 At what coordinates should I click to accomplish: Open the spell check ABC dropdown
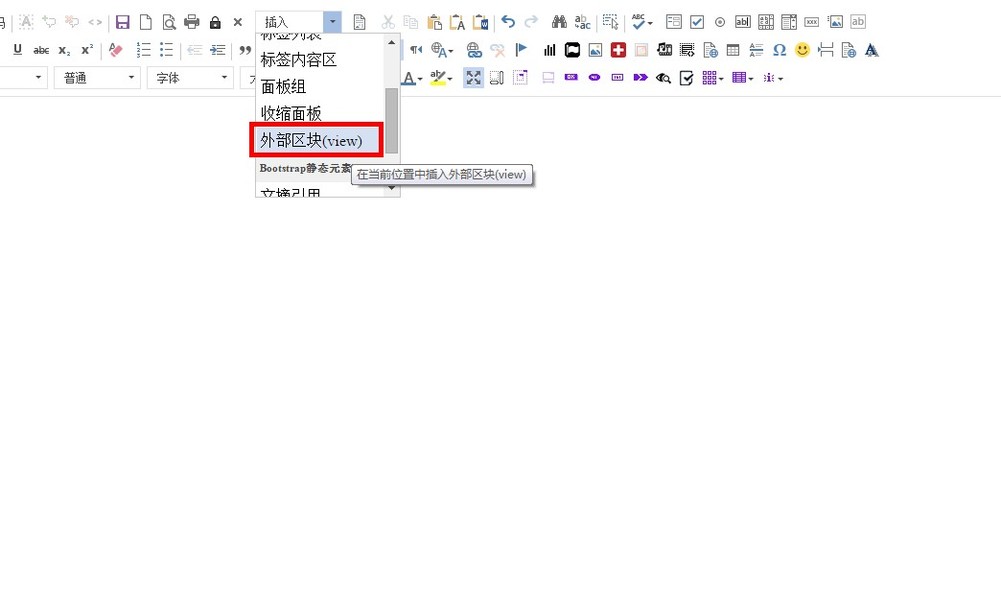[642, 22]
